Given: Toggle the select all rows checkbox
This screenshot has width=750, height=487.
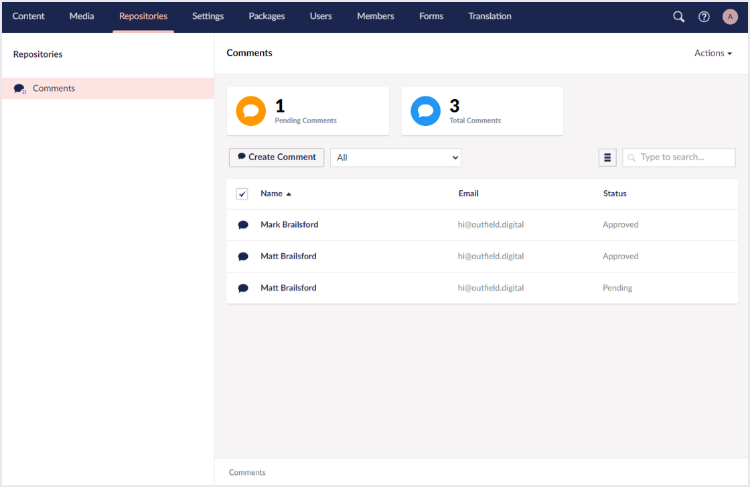Looking at the screenshot, I should [242, 194].
